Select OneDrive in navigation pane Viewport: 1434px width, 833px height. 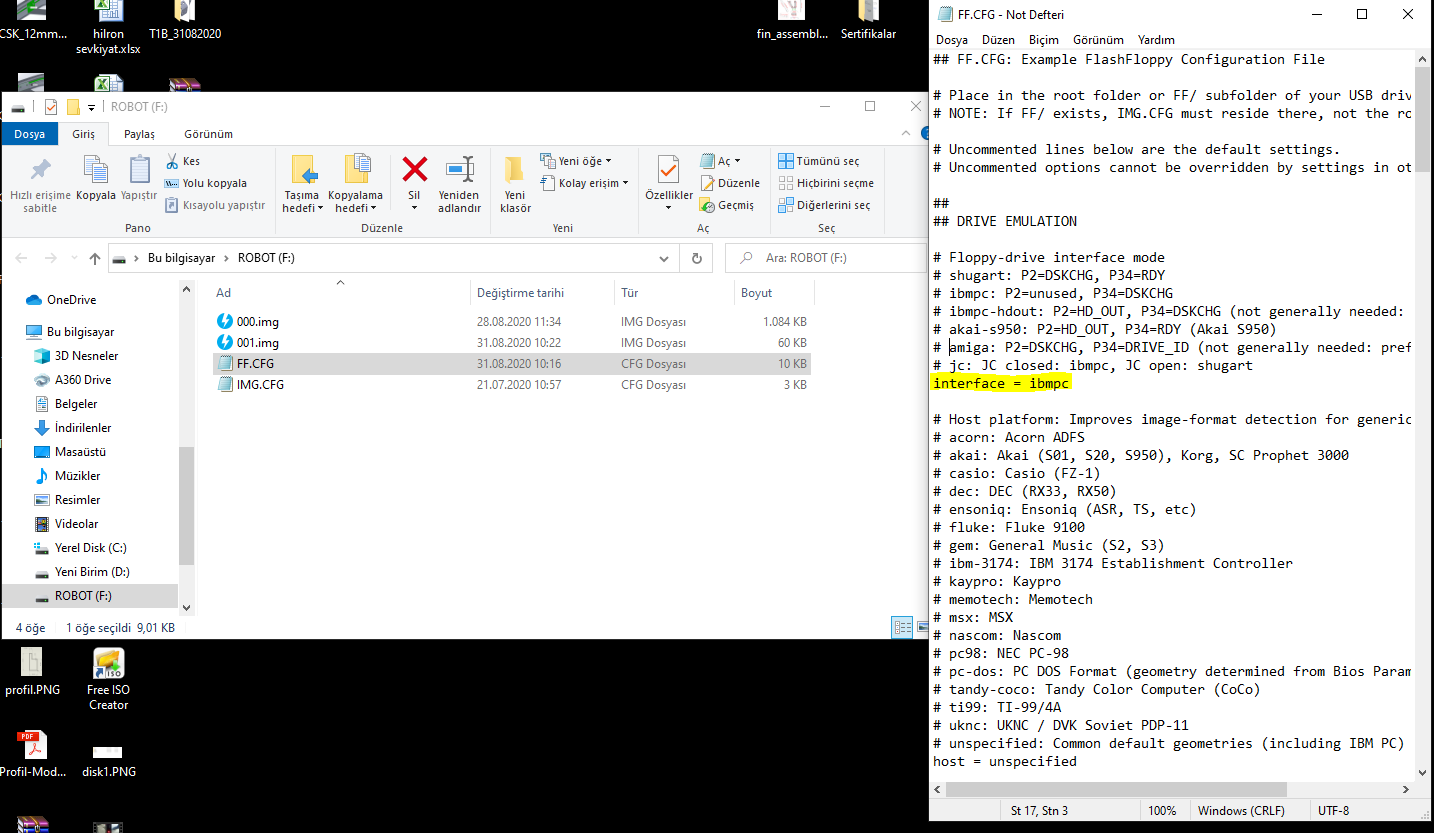pos(71,300)
